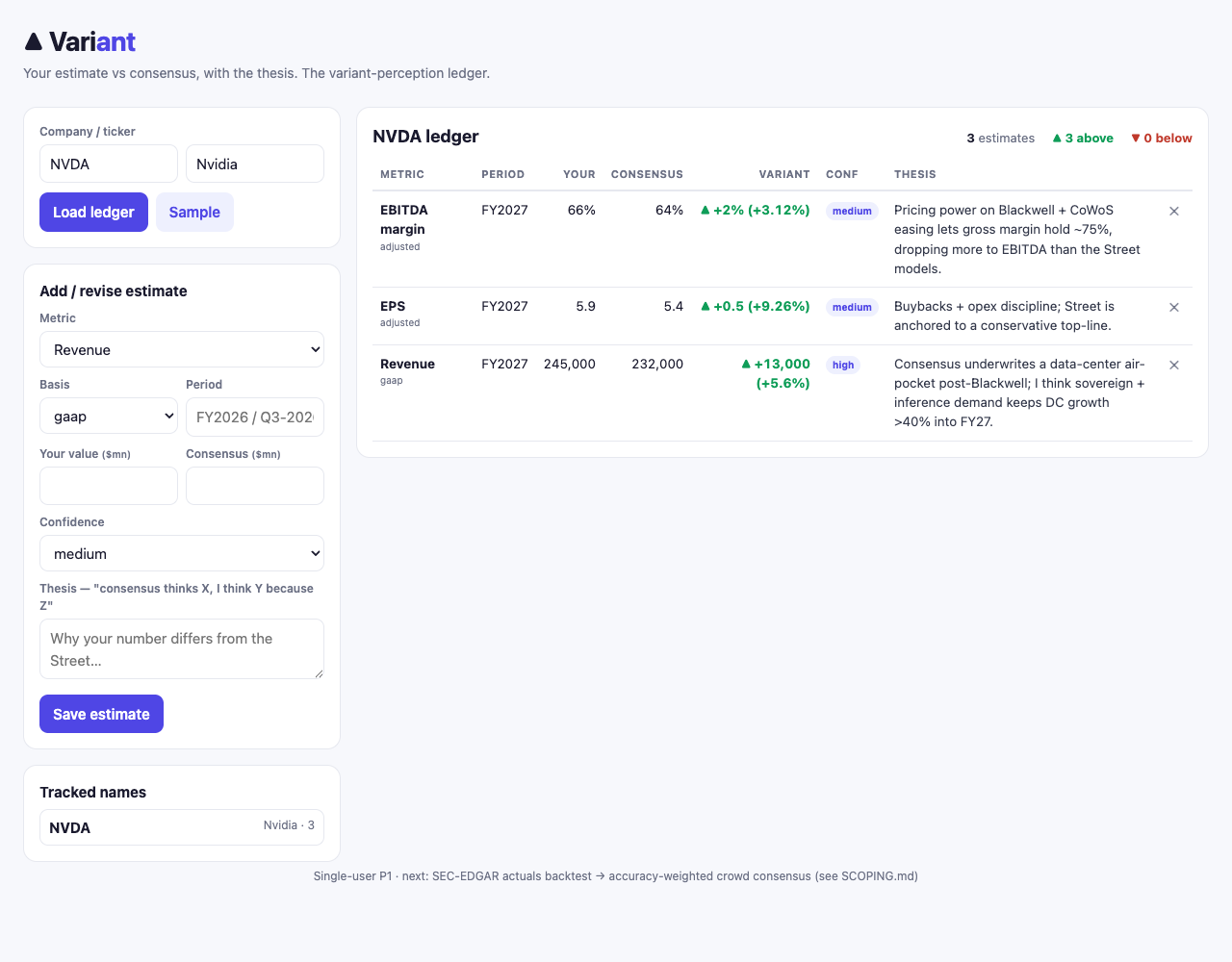Click the Revenue thesis on data-center air-pocket
The height and width of the screenshot is (962, 1232).
click(x=1019, y=392)
